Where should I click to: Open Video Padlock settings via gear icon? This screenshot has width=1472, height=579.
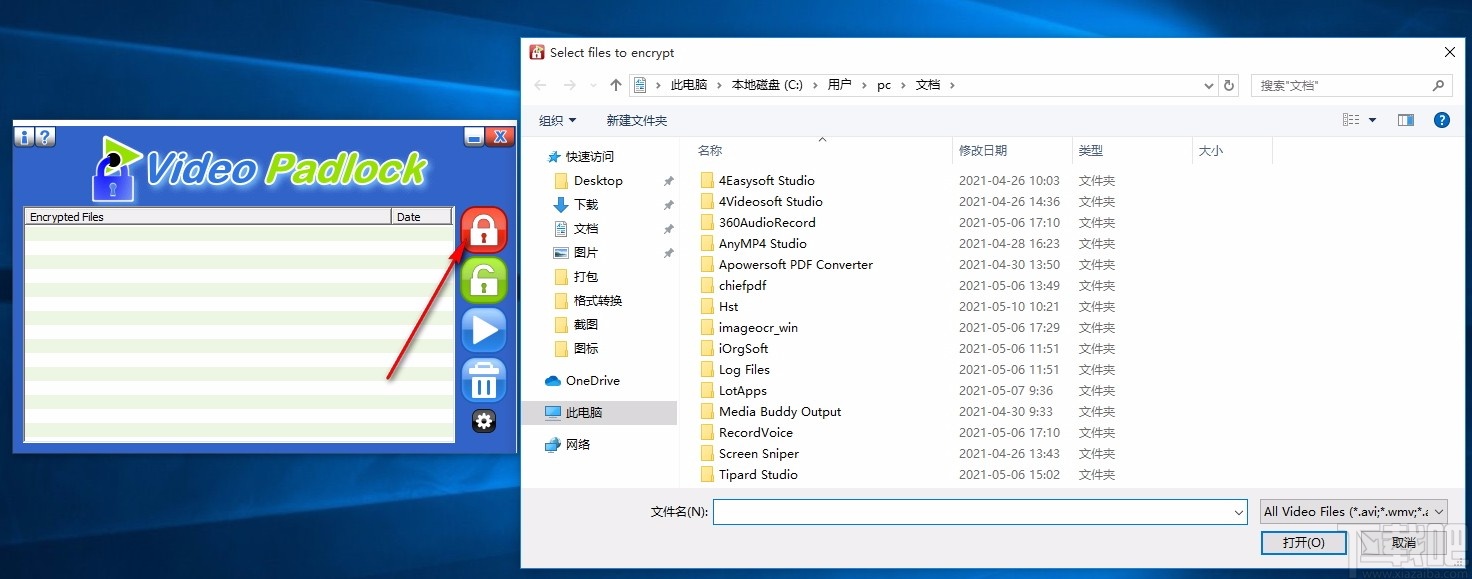(x=484, y=422)
